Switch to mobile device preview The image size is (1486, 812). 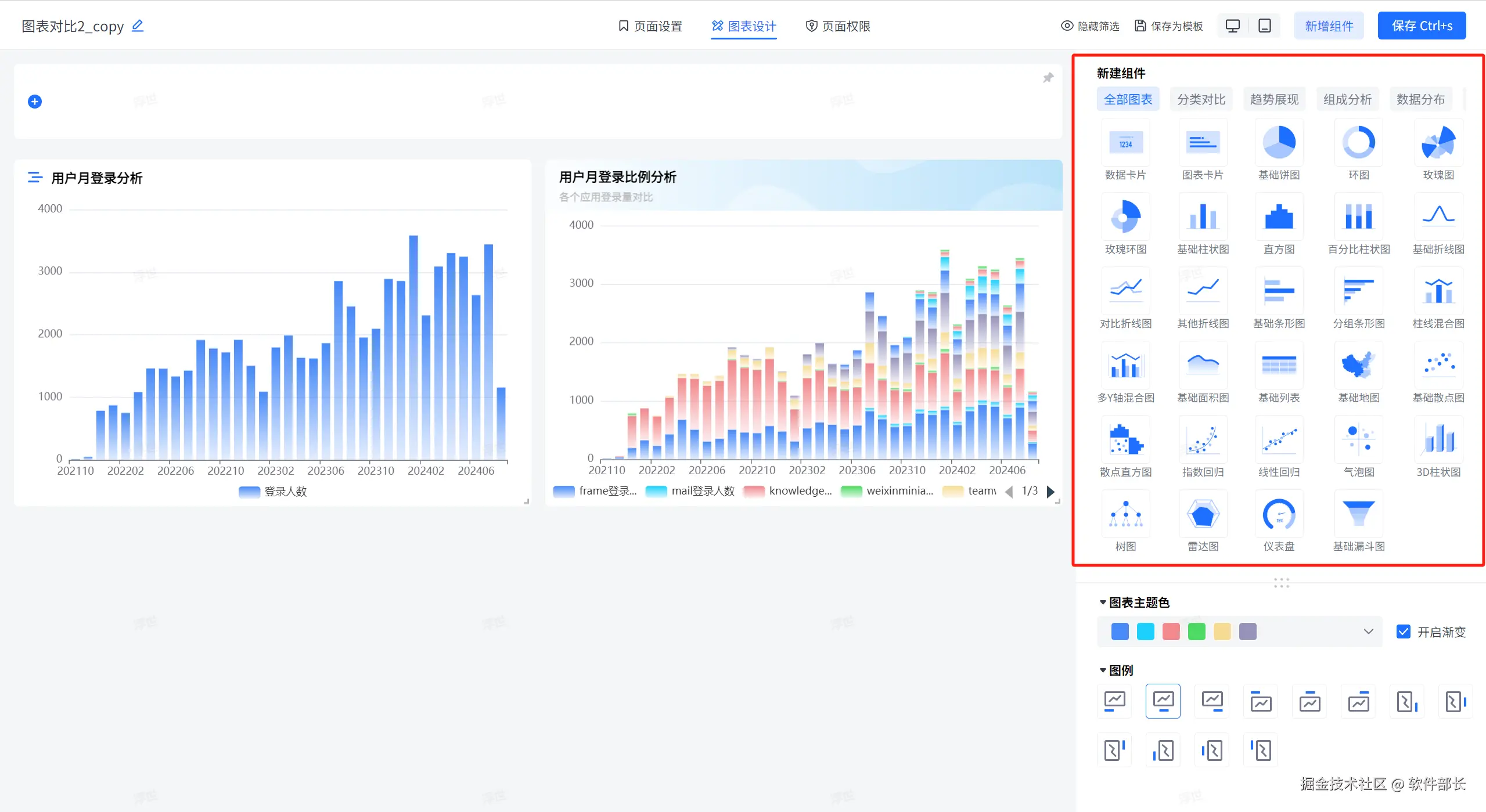pos(1264,26)
